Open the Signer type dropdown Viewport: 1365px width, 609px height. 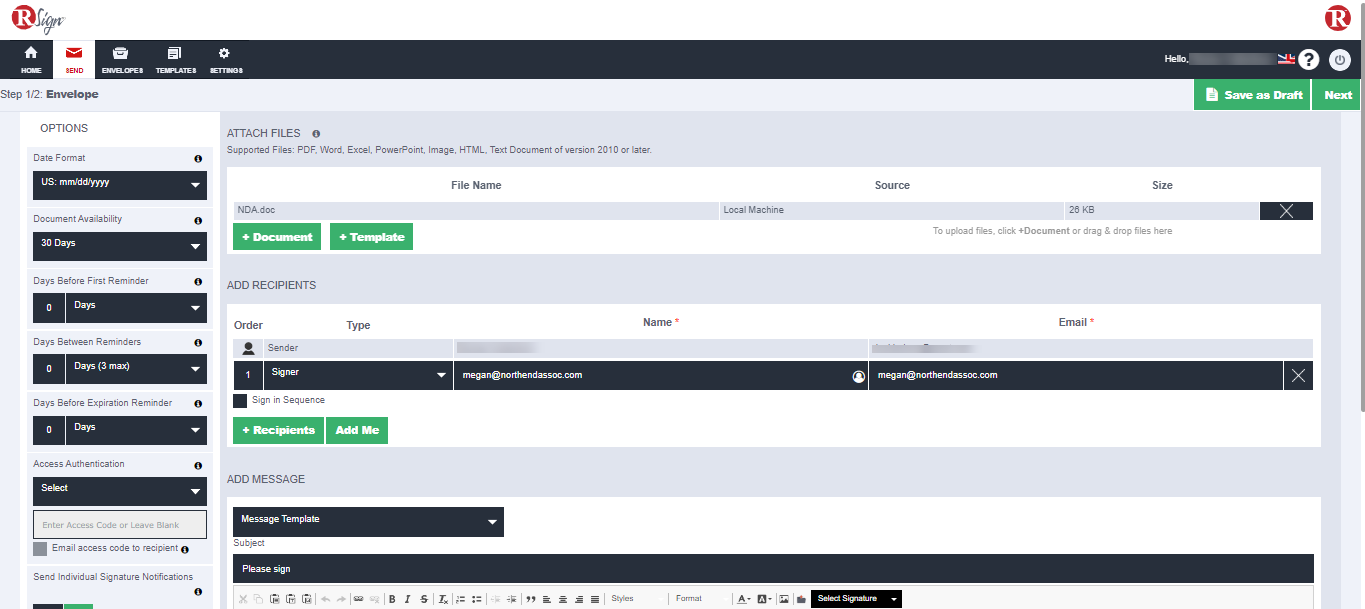coord(357,375)
